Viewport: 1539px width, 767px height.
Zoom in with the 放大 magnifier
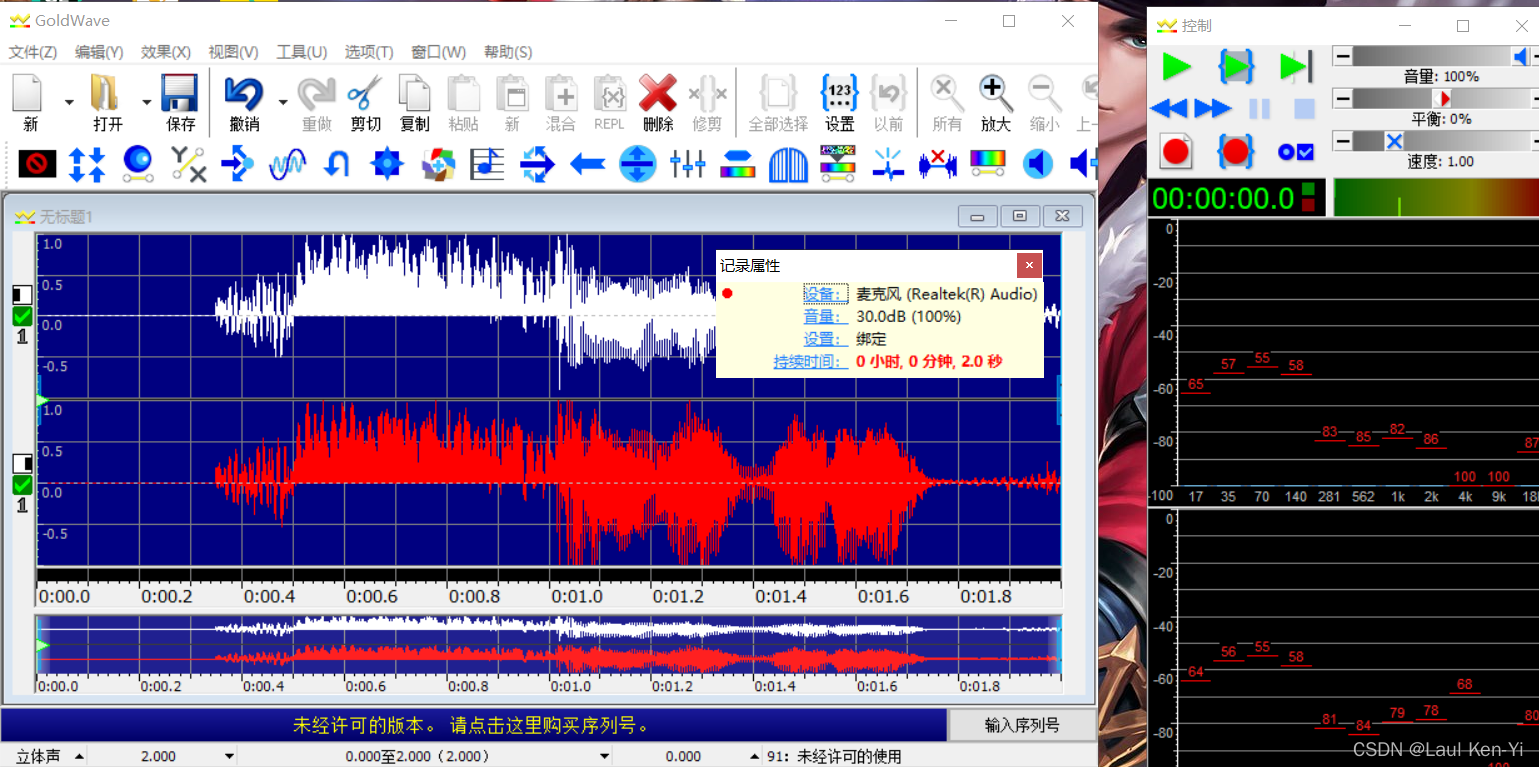[x=995, y=93]
